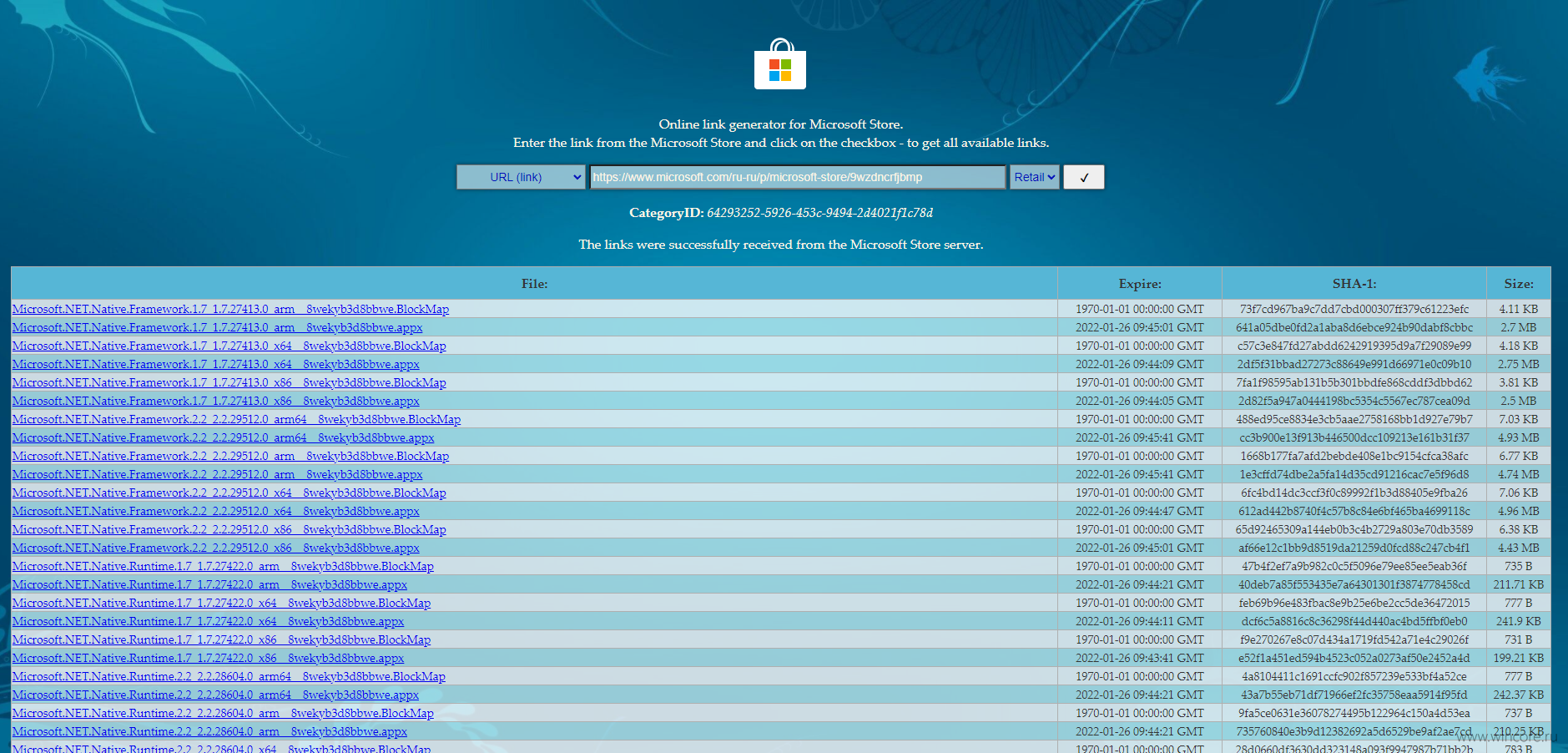This screenshot has width=1568, height=753.
Task: Click the checkmark button to generate links
Action: click(x=1084, y=177)
